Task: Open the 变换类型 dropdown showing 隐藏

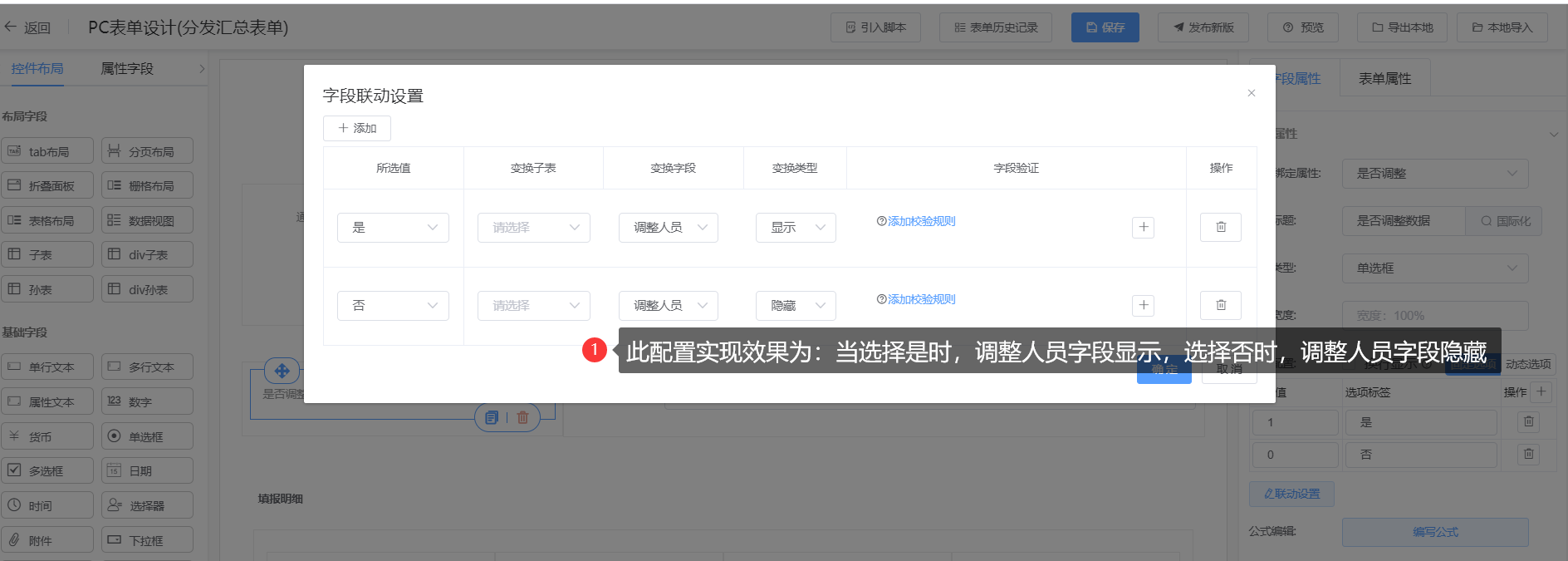Action: click(795, 306)
